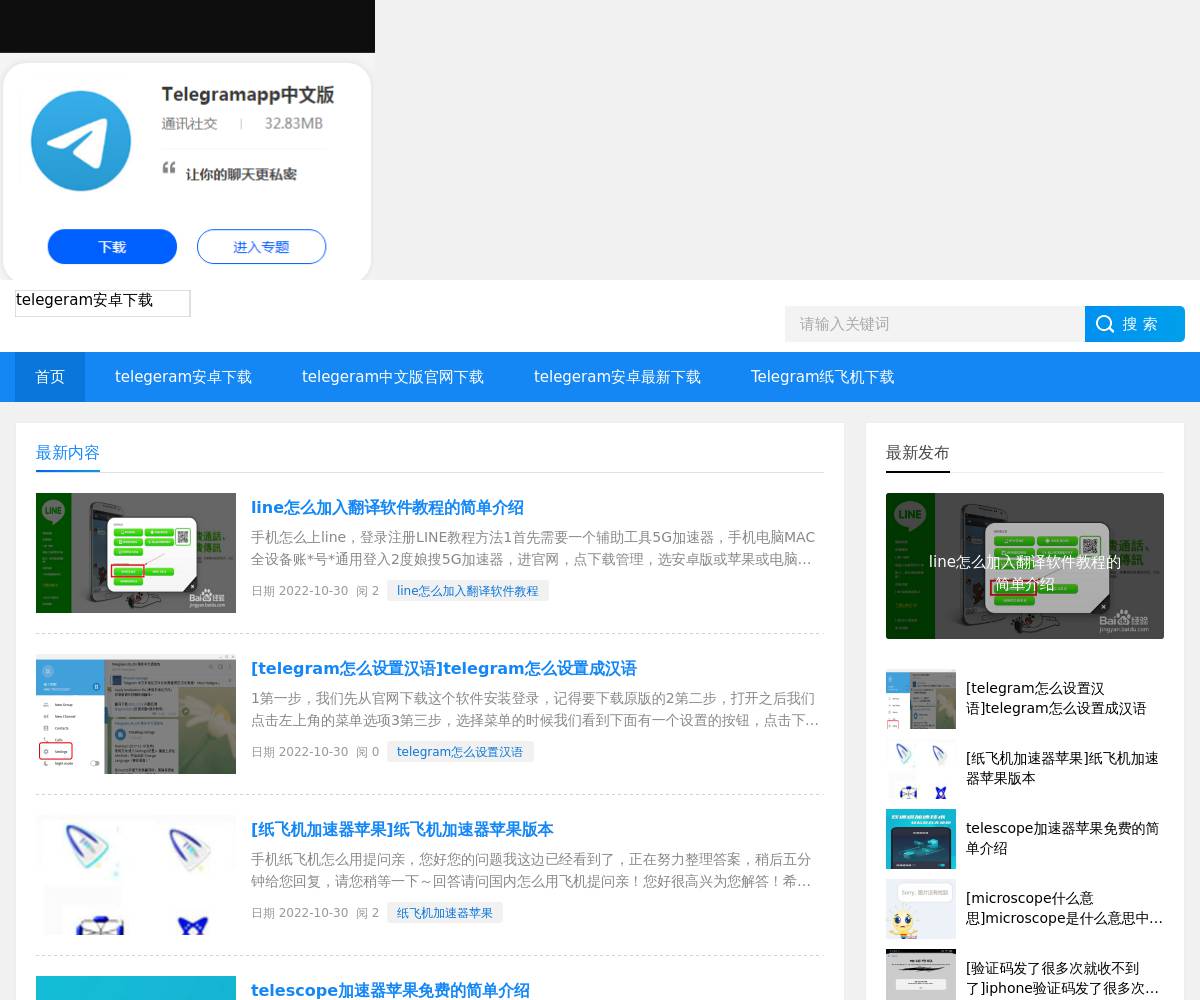Click the telegram怎么设置汉语 tag
This screenshot has width=1200, height=1000.
click(x=460, y=752)
